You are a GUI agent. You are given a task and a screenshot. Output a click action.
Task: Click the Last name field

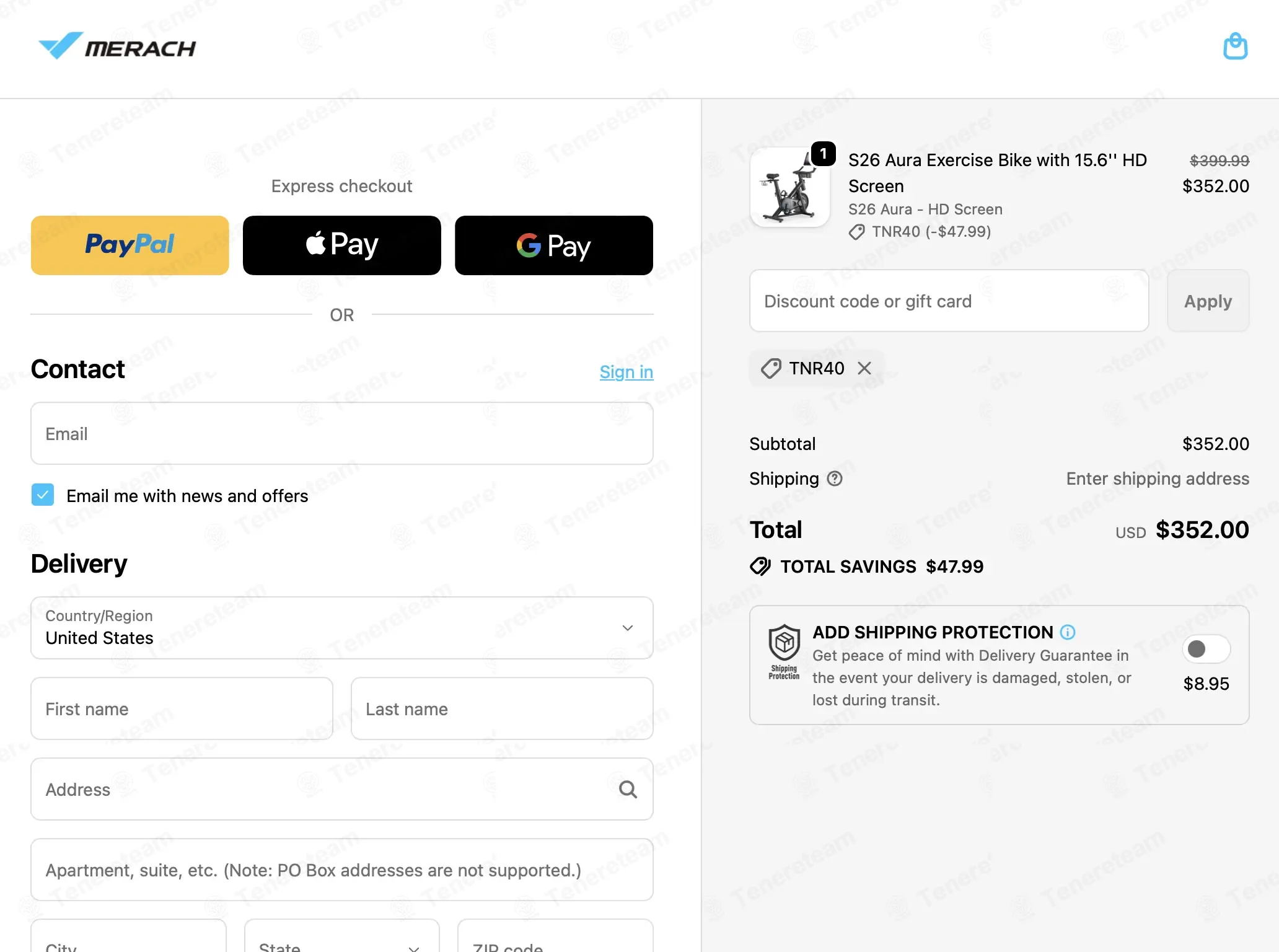503,708
